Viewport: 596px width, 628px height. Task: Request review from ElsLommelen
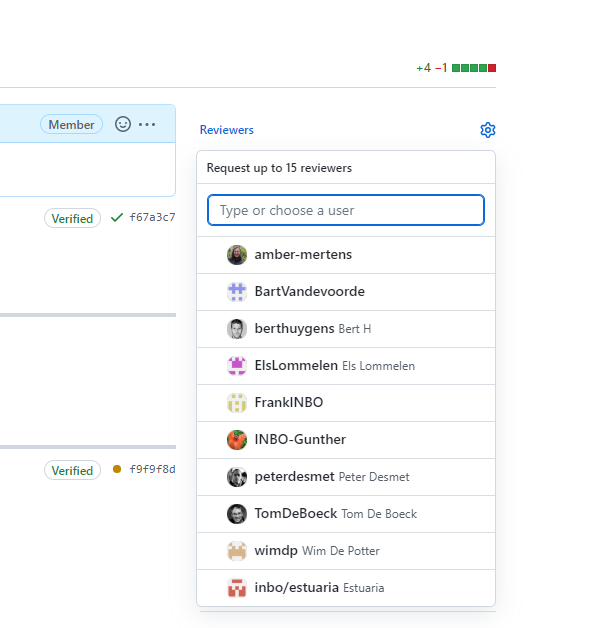click(x=346, y=366)
